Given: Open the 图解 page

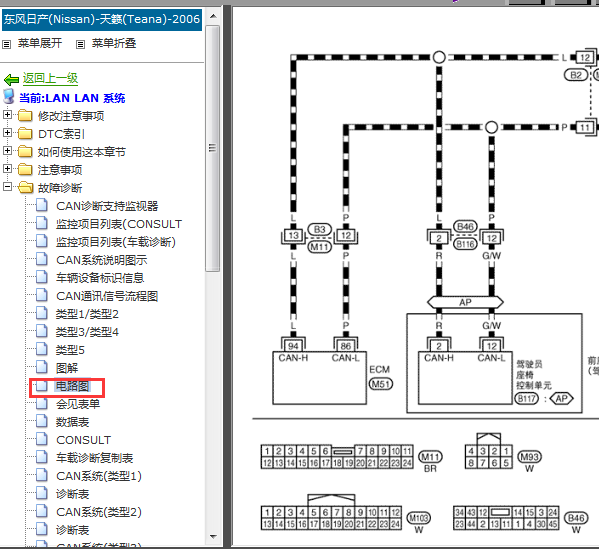Looking at the screenshot, I should pyautogui.click(x=67, y=368).
